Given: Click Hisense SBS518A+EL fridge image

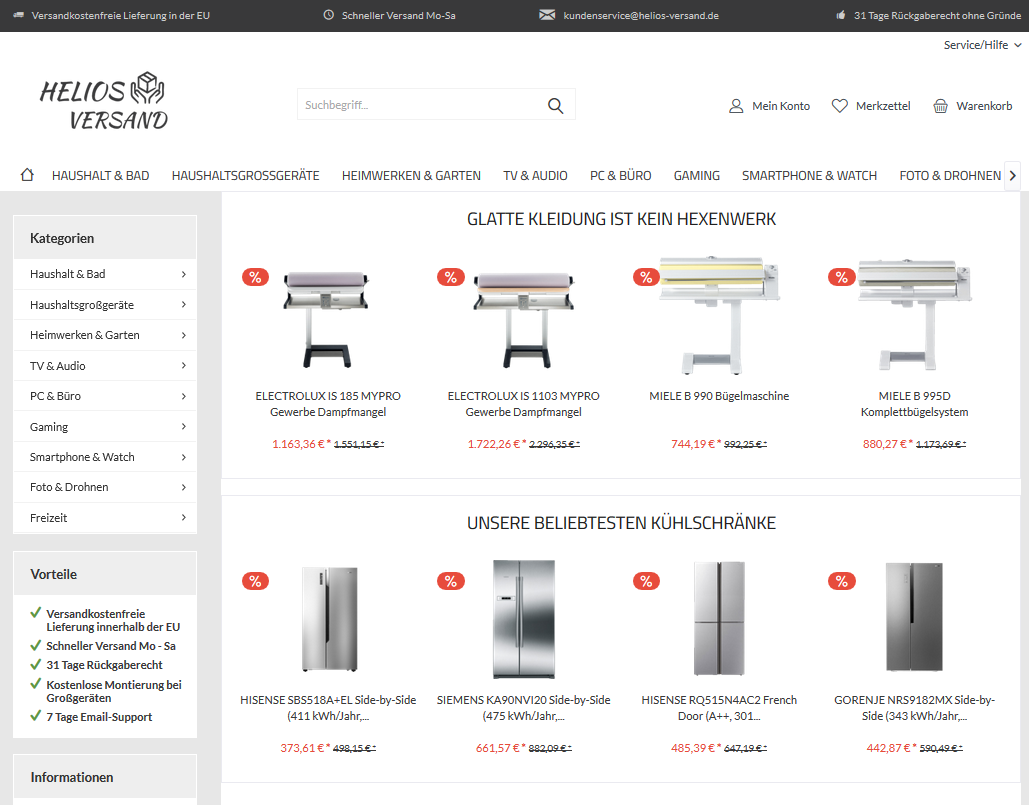Looking at the screenshot, I should 330,619.
